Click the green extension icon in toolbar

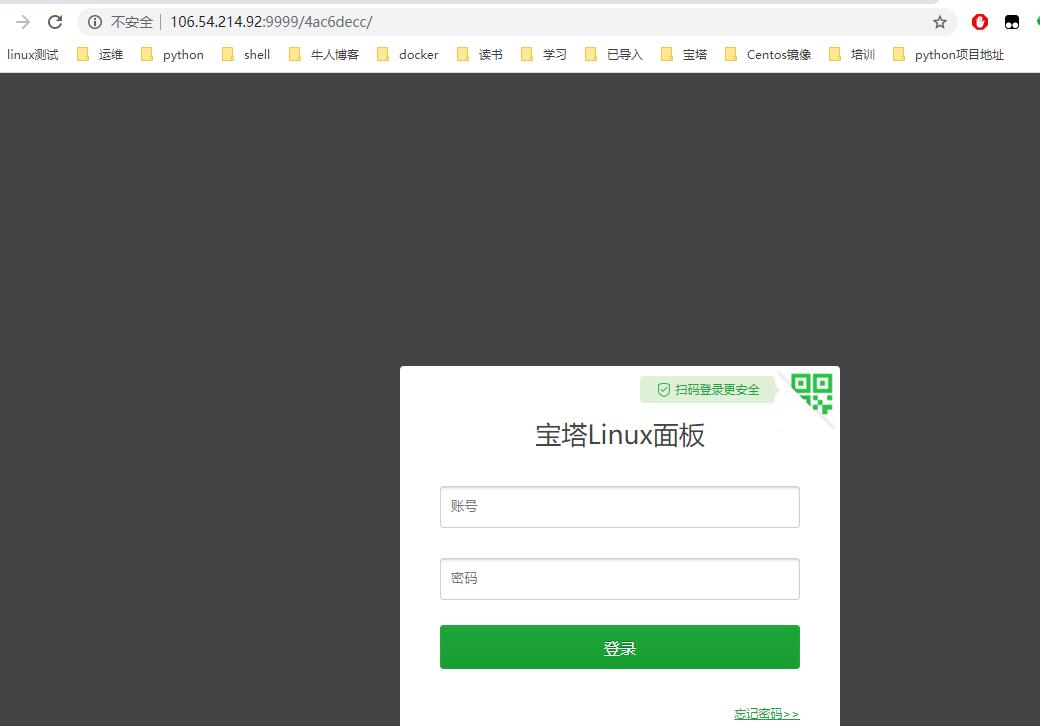pyautogui.click(x=1036, y=21)
